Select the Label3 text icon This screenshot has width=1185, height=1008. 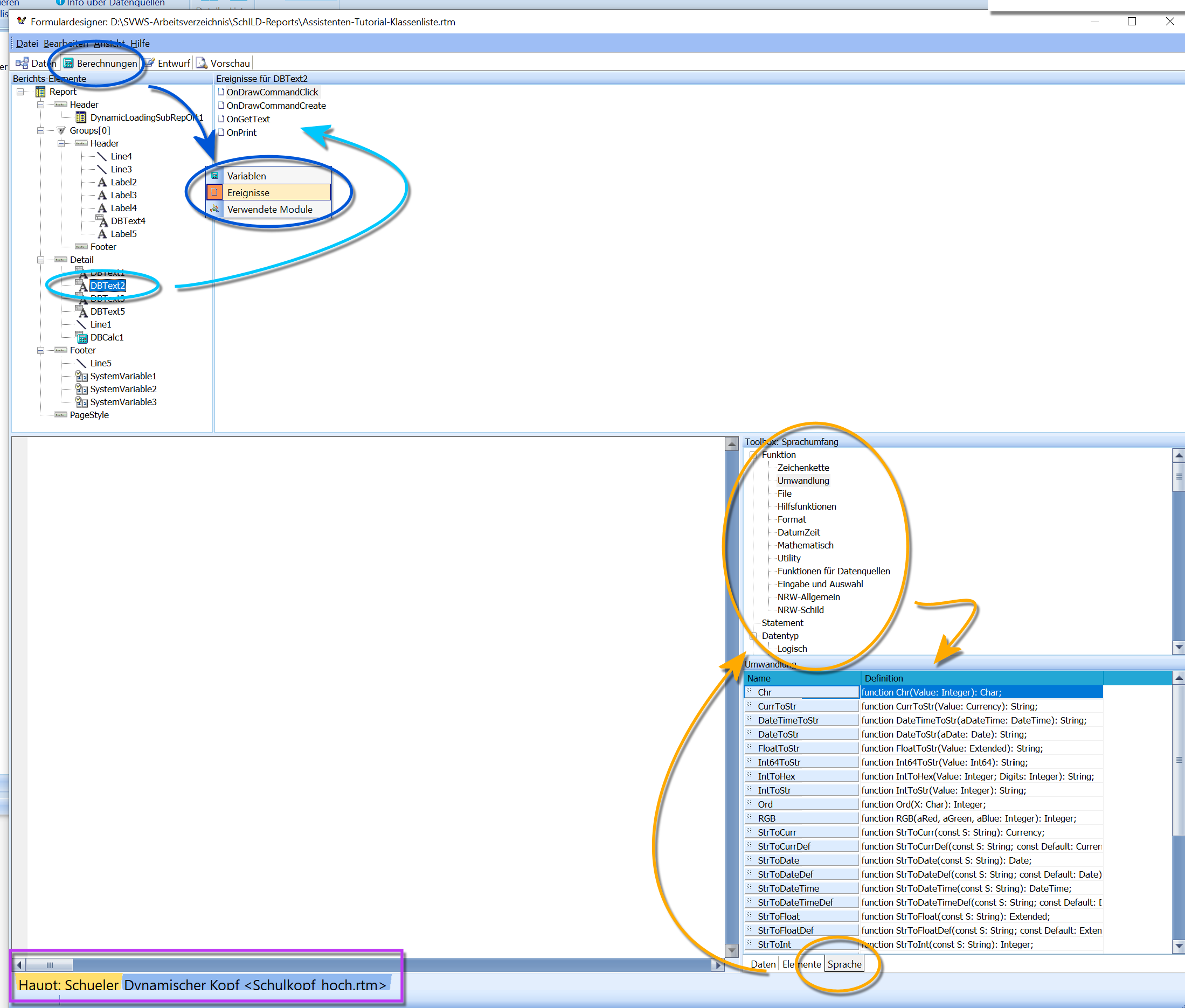coord(102,195)
